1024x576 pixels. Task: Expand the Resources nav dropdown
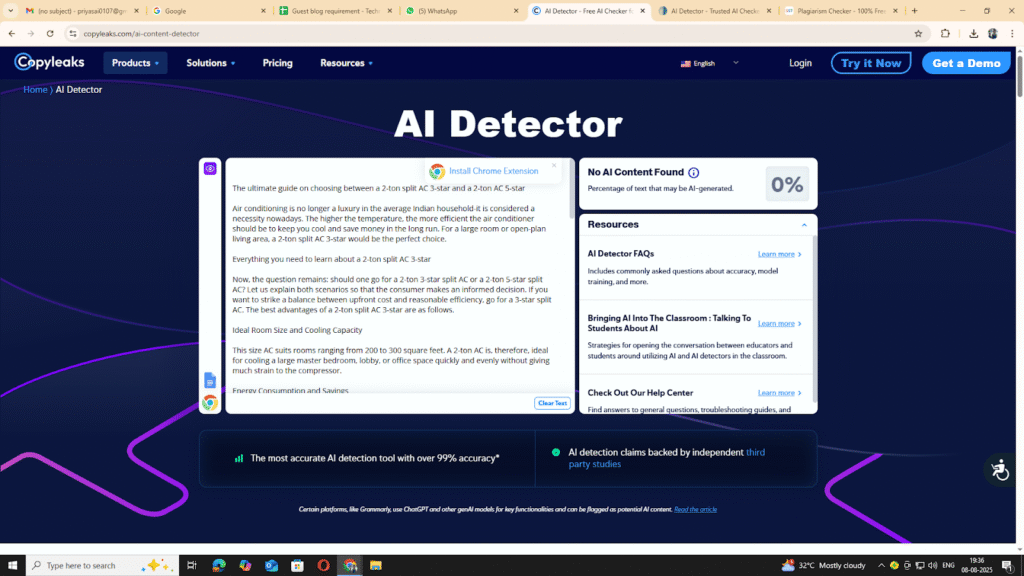click(346, 63)
